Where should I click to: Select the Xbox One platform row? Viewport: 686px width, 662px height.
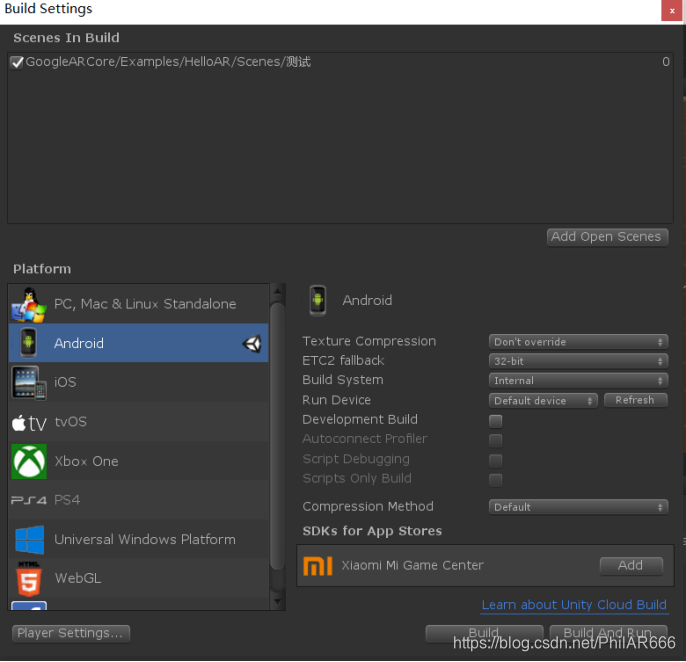pos(138,461)
